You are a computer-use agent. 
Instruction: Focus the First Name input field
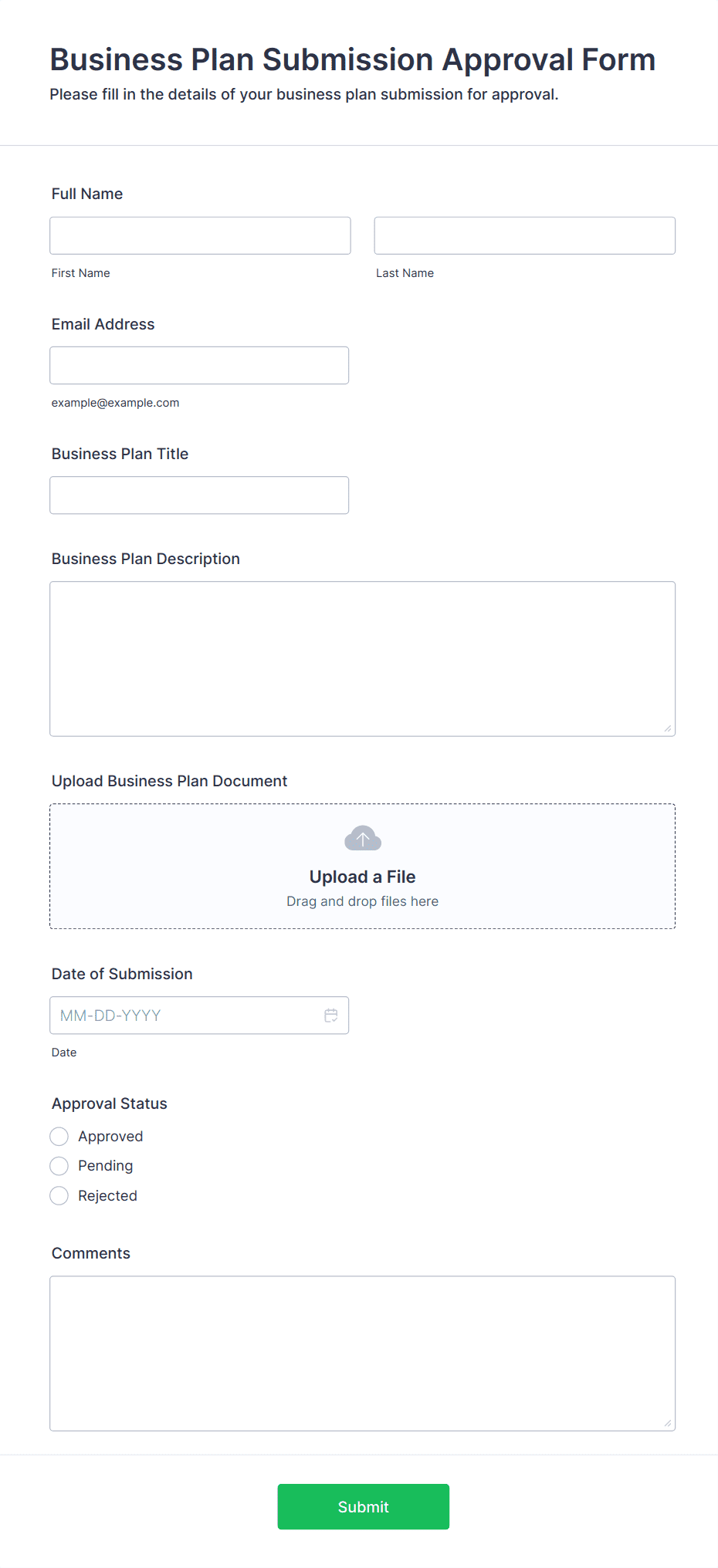point(200,235)
